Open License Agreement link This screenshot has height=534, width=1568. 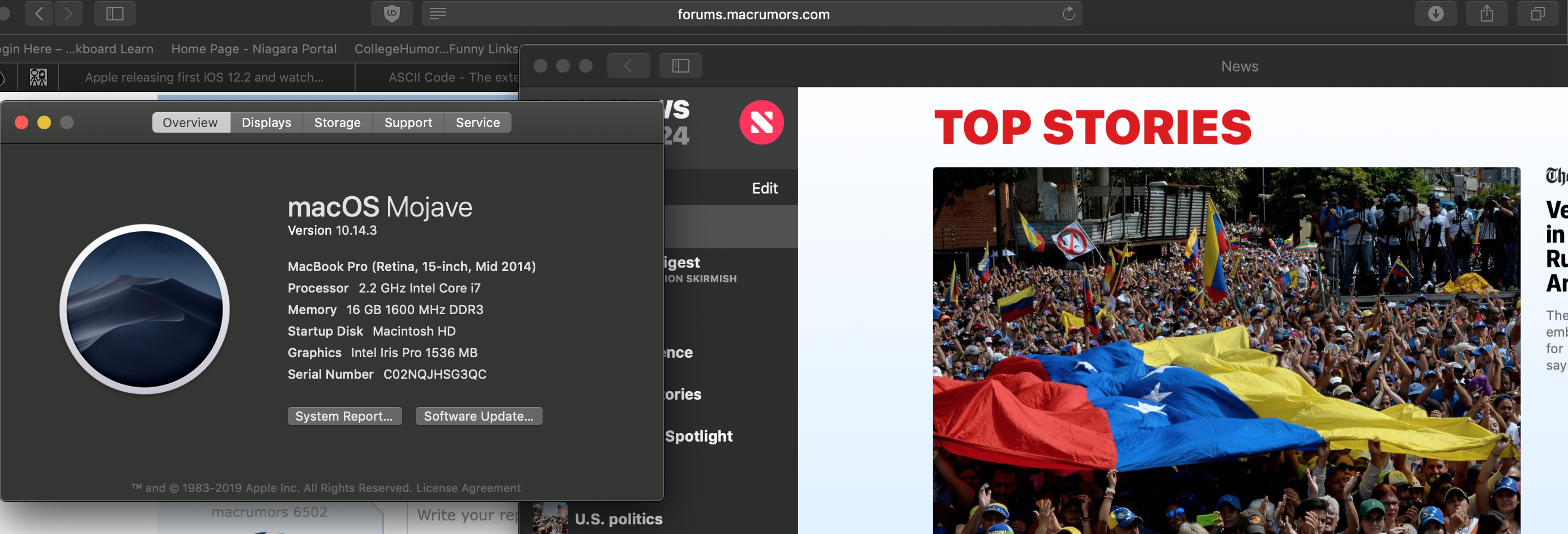point(468,488)
